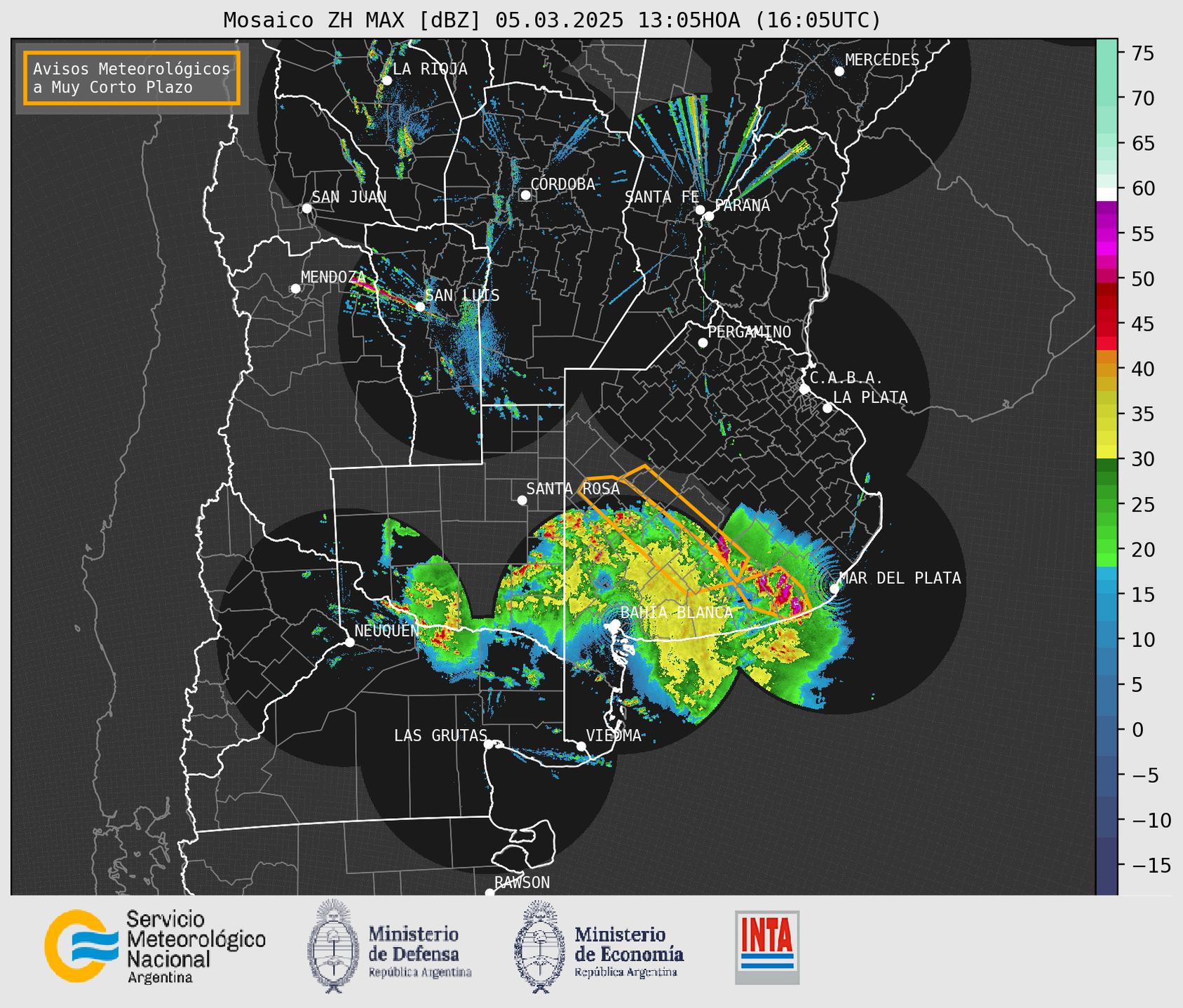Viewport: 1183px width, 1008px height.
Task: Click the CORDOBA city label
Action: point(562,184)
